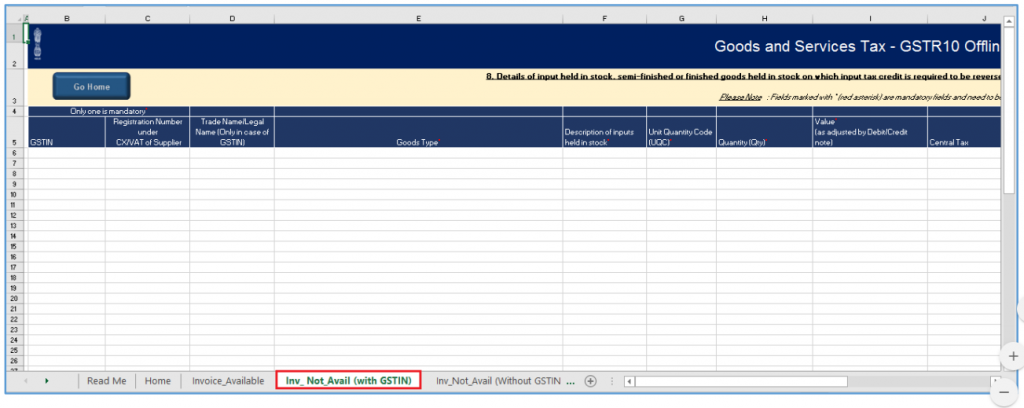Viewport: 1024px width, 408px height.
Task: Zoom out with the minus button
Action: pyautogui.click(x=1004, y=393)
